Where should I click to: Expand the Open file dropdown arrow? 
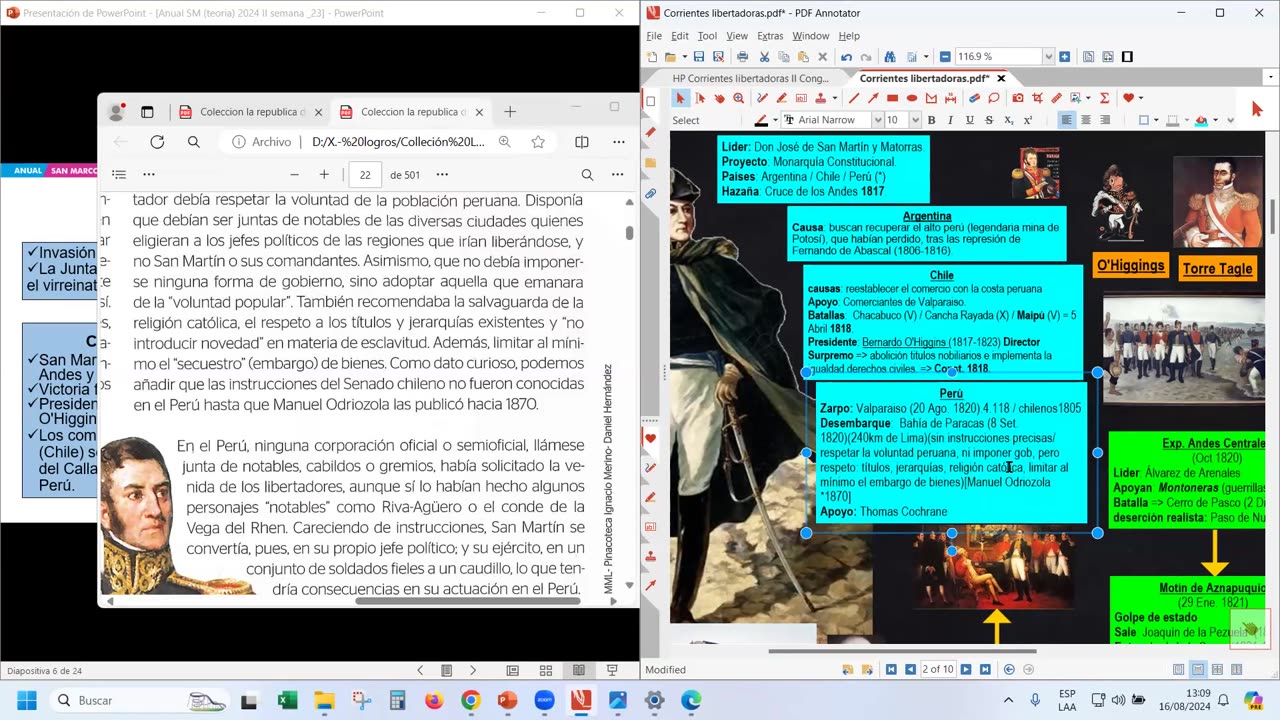point(684,57)
